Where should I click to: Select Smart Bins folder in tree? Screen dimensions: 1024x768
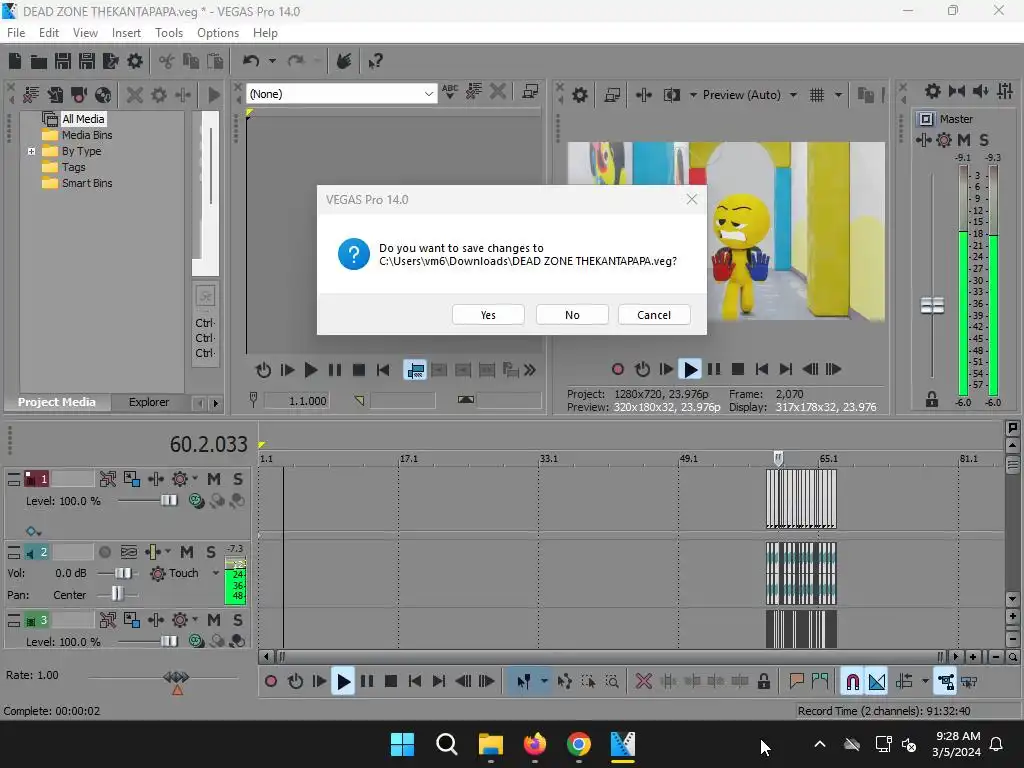tap(87, 184)
